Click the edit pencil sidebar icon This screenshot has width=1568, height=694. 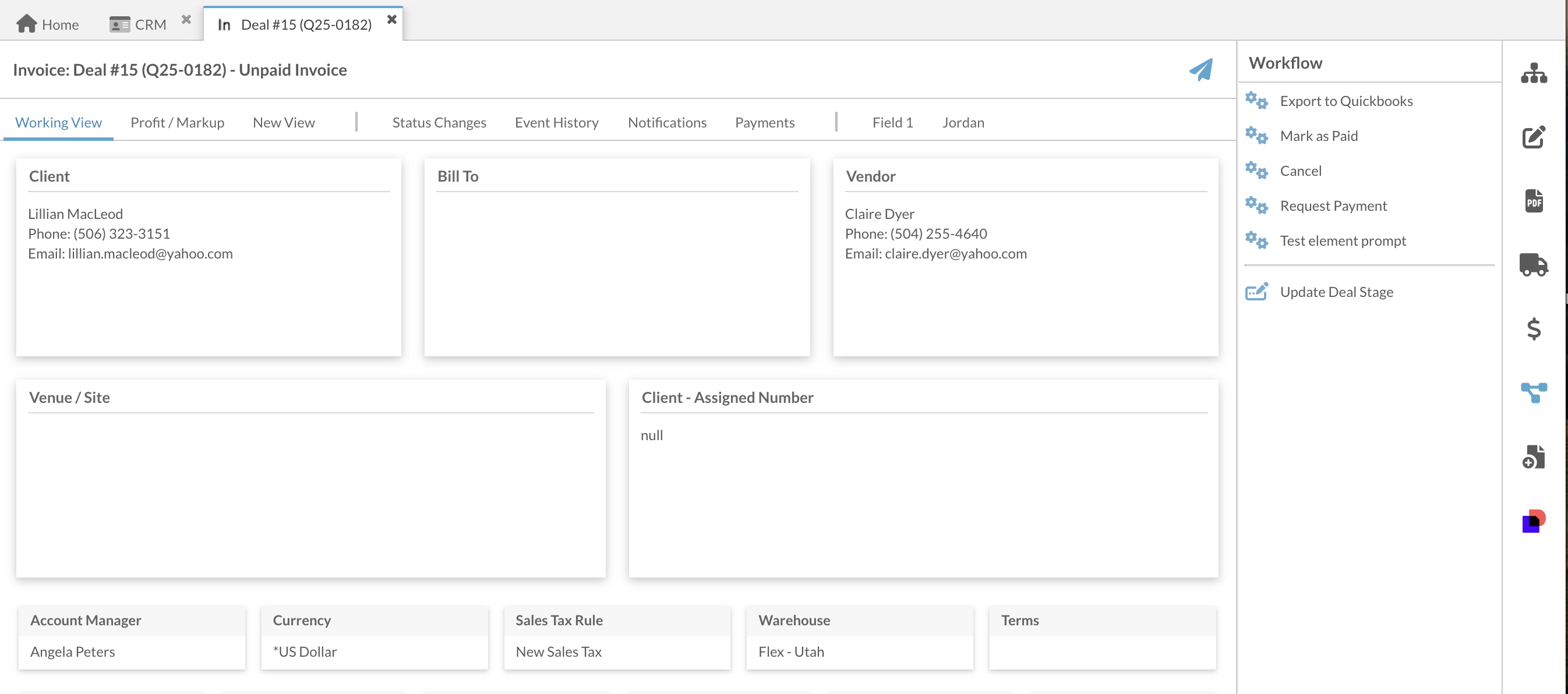click(x=1533, y=137)
